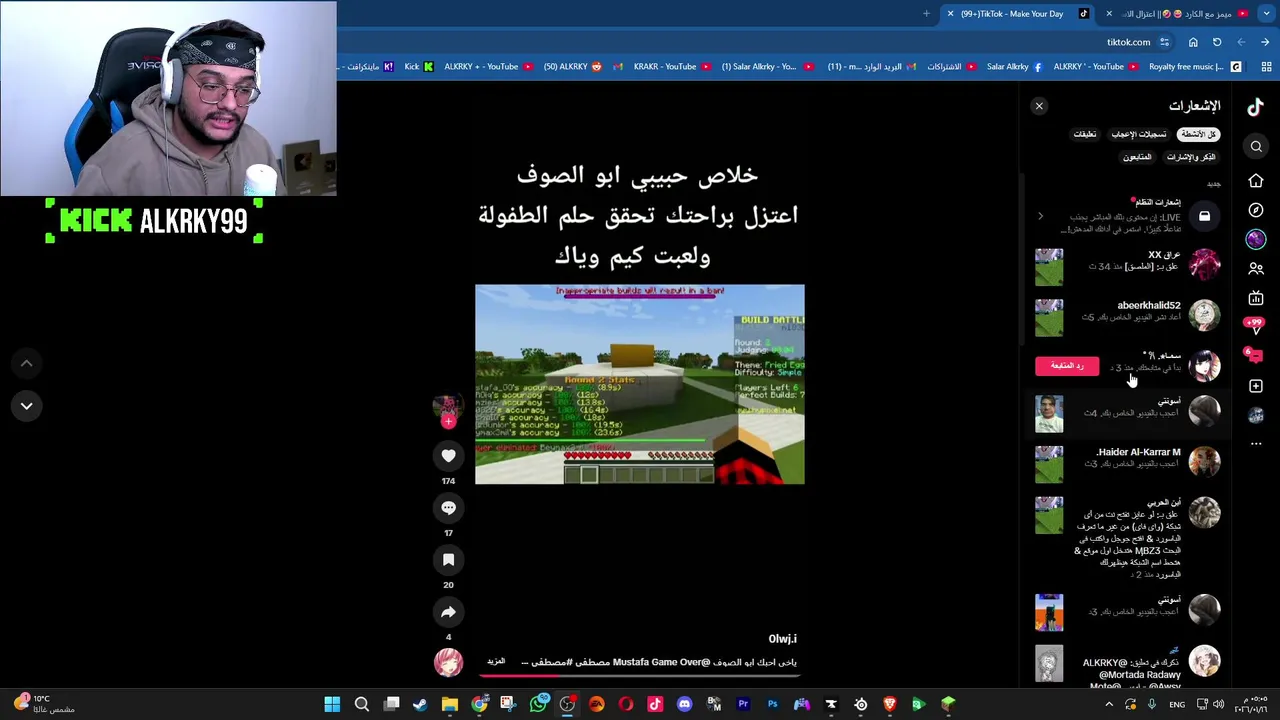
Task: Open TikTok search from the sidebar
Action: coord(1256,147)
